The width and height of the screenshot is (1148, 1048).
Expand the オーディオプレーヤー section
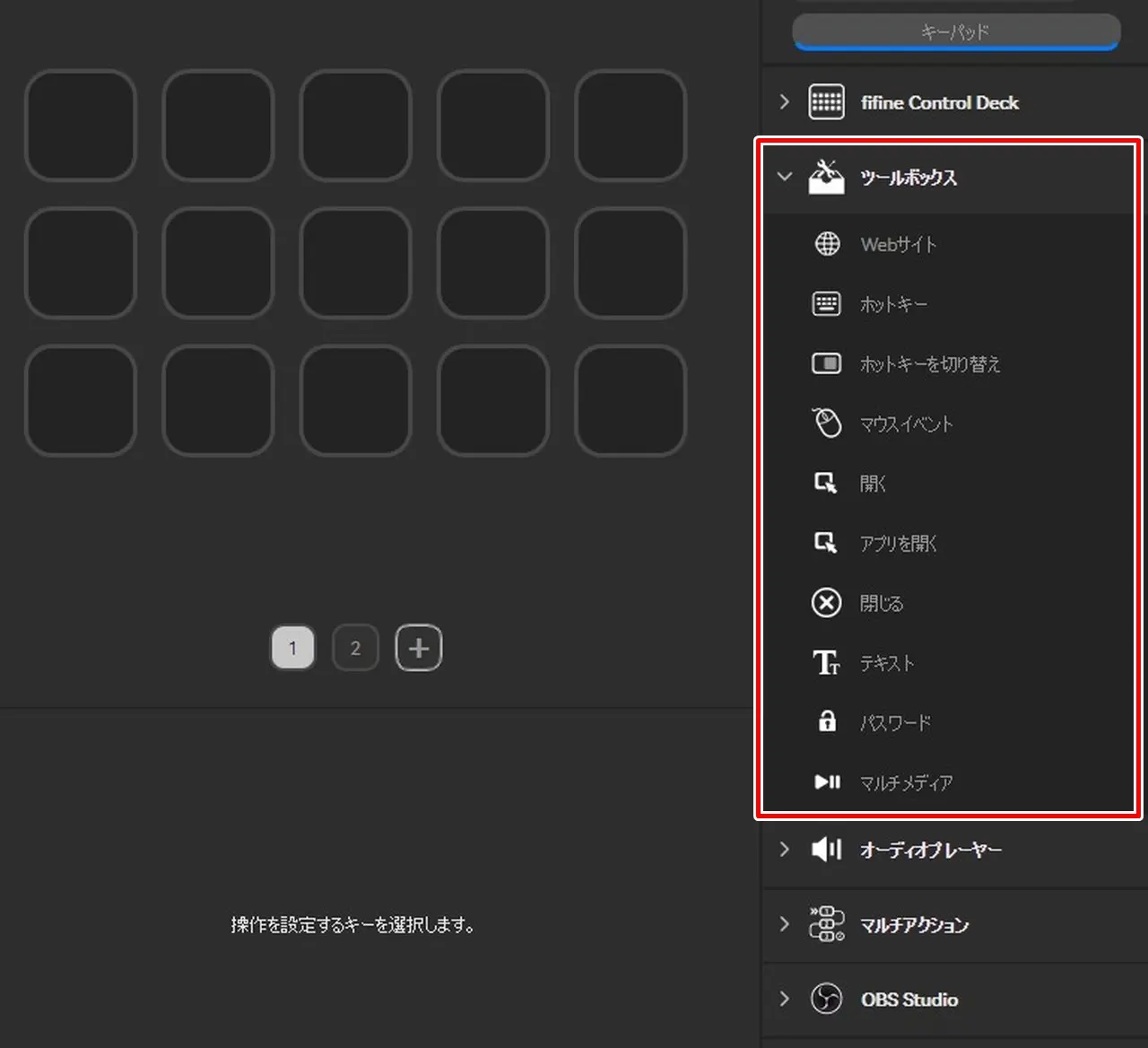(x=785, y=849)
